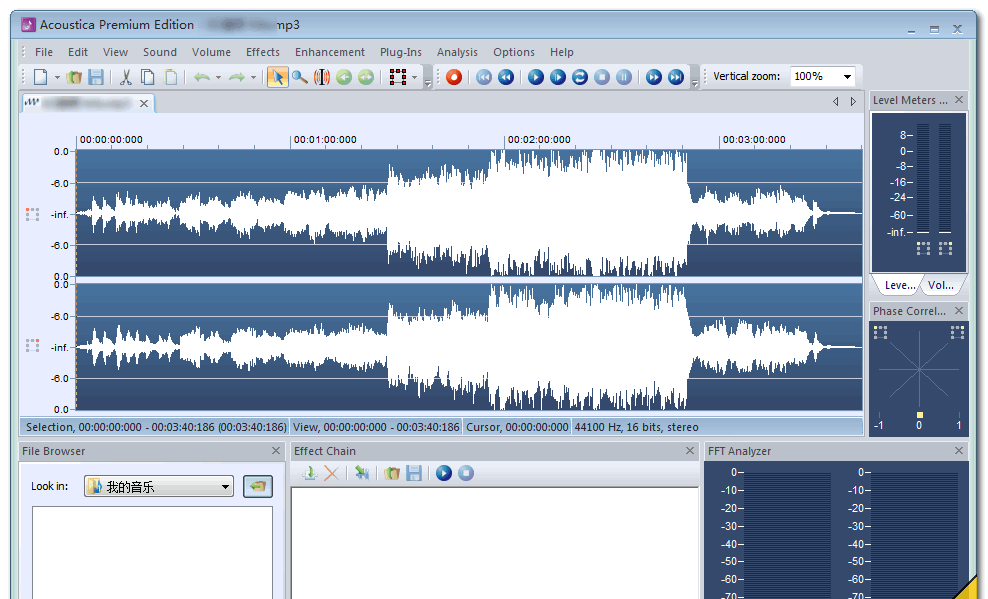Expand the transport toolbar overflow options arrow

695,83
